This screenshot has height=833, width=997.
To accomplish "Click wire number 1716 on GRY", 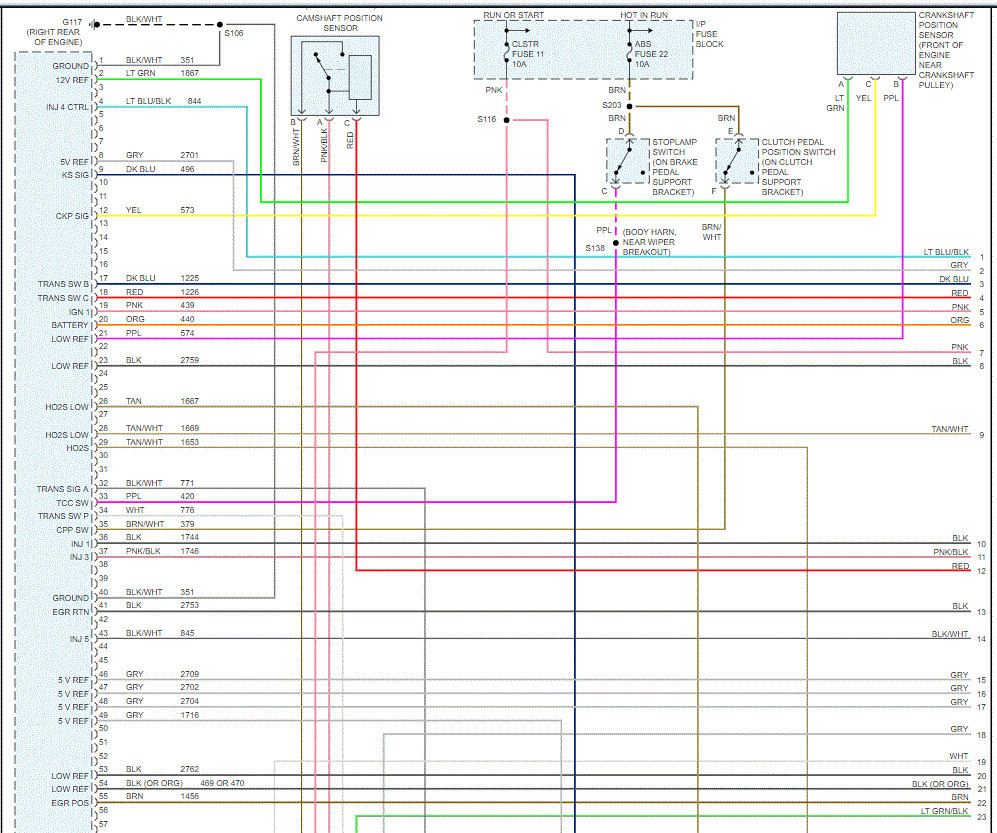I will [189, 715].
